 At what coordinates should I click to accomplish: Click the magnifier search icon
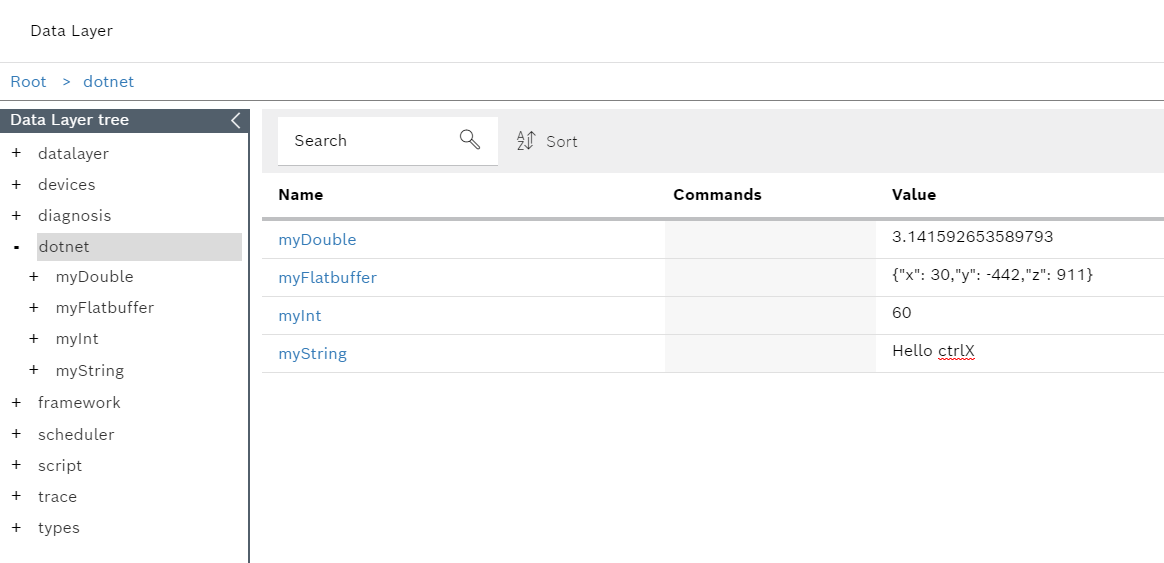click(470, 140)
